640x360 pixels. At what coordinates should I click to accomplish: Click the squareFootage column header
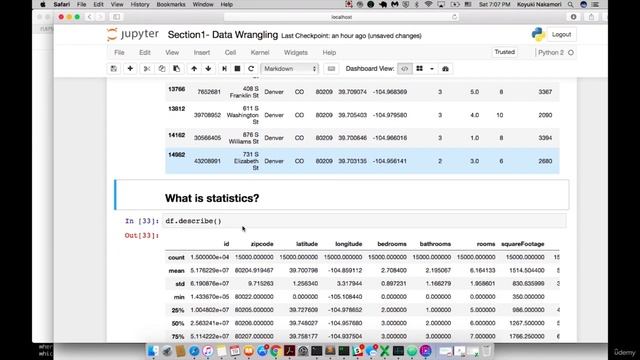[522, 244]
